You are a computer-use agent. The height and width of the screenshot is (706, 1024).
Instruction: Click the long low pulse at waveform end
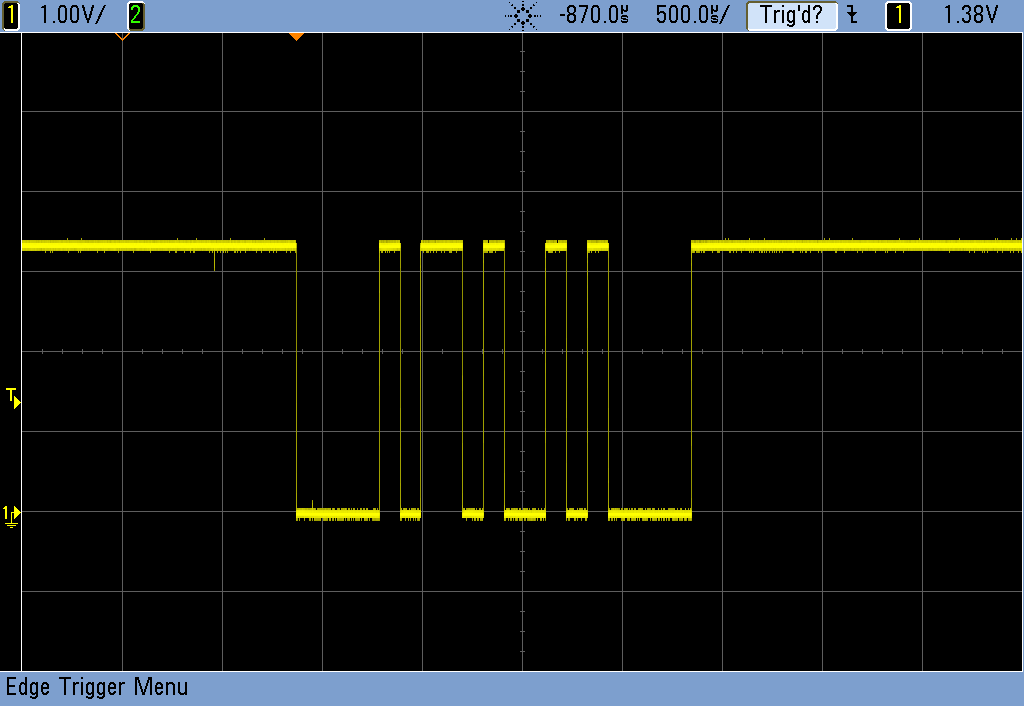point(650,514)
